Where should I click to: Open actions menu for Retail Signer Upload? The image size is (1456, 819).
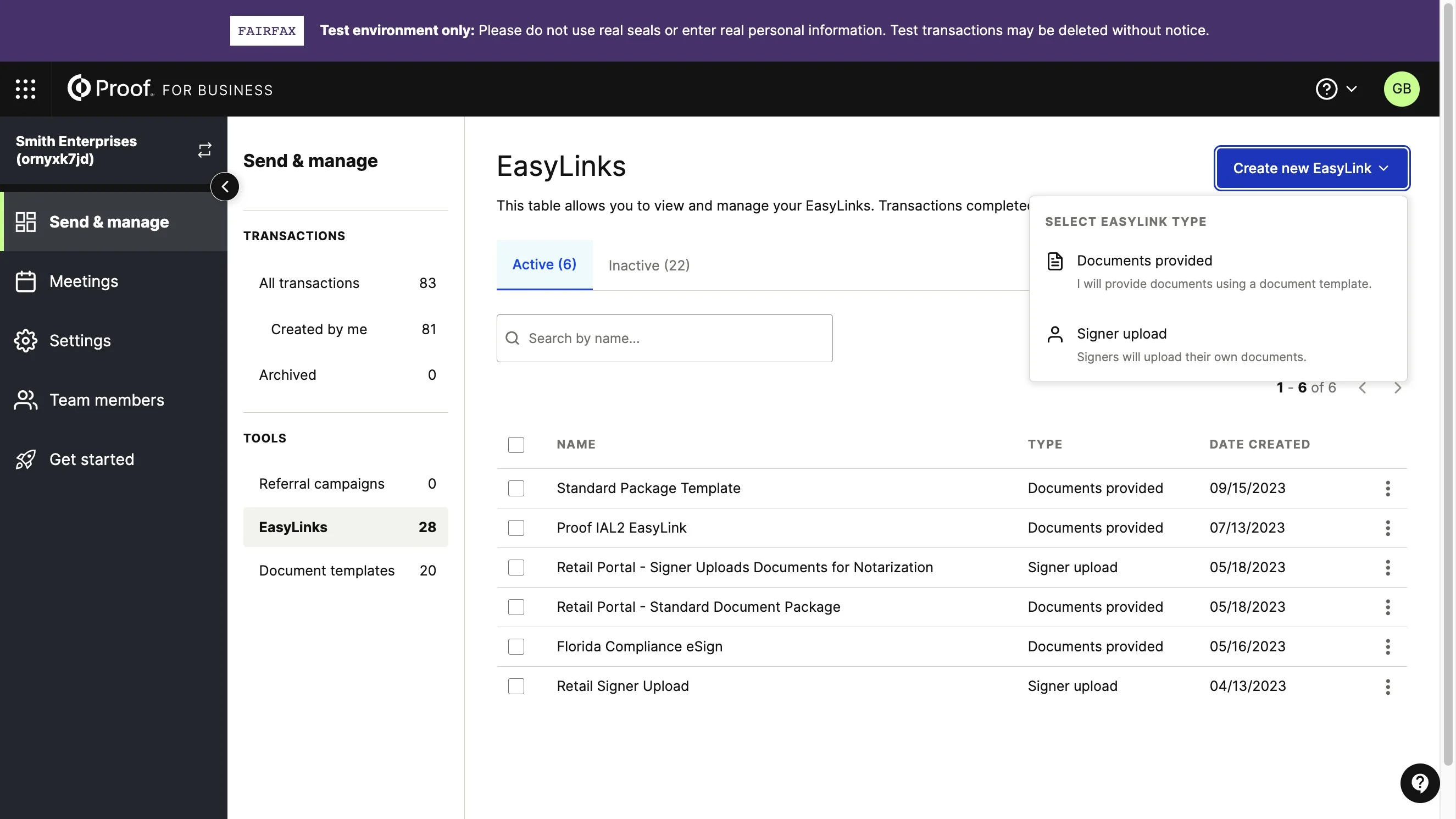1387,687
